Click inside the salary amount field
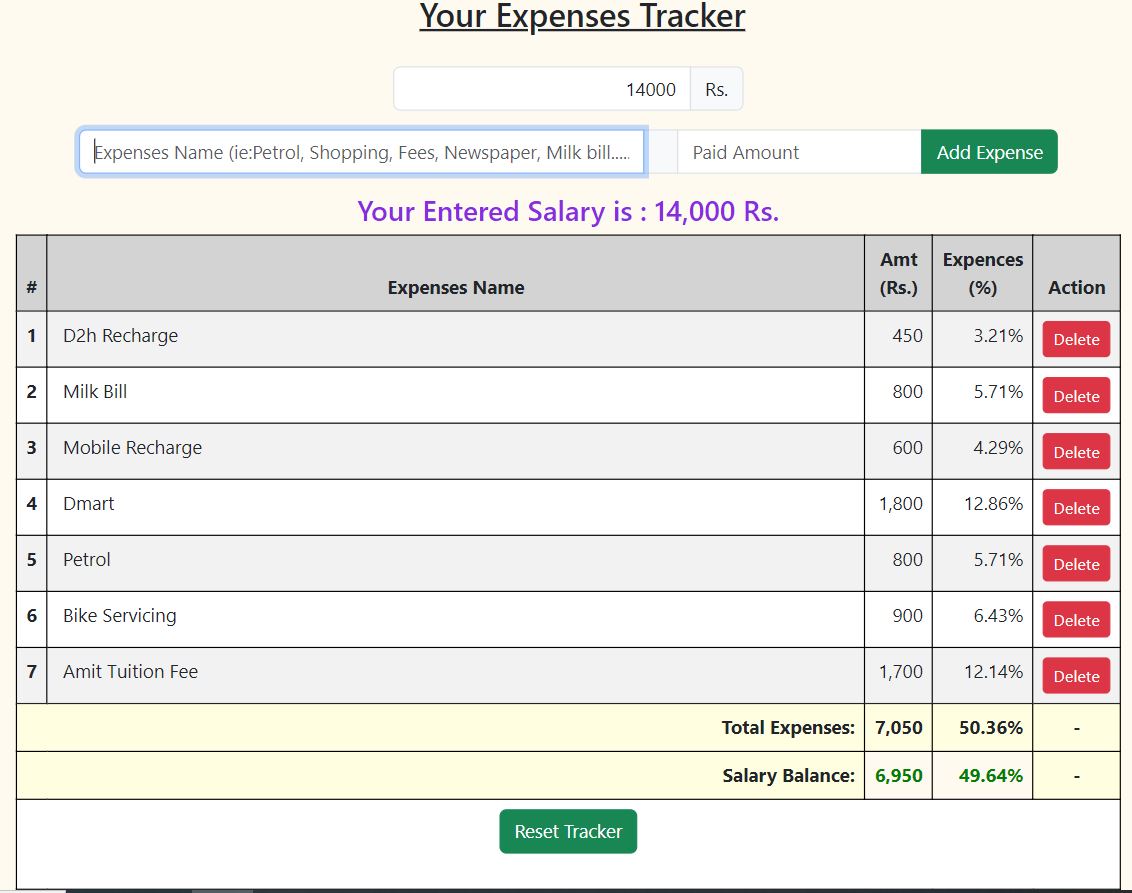 click(x=540, y=88)
